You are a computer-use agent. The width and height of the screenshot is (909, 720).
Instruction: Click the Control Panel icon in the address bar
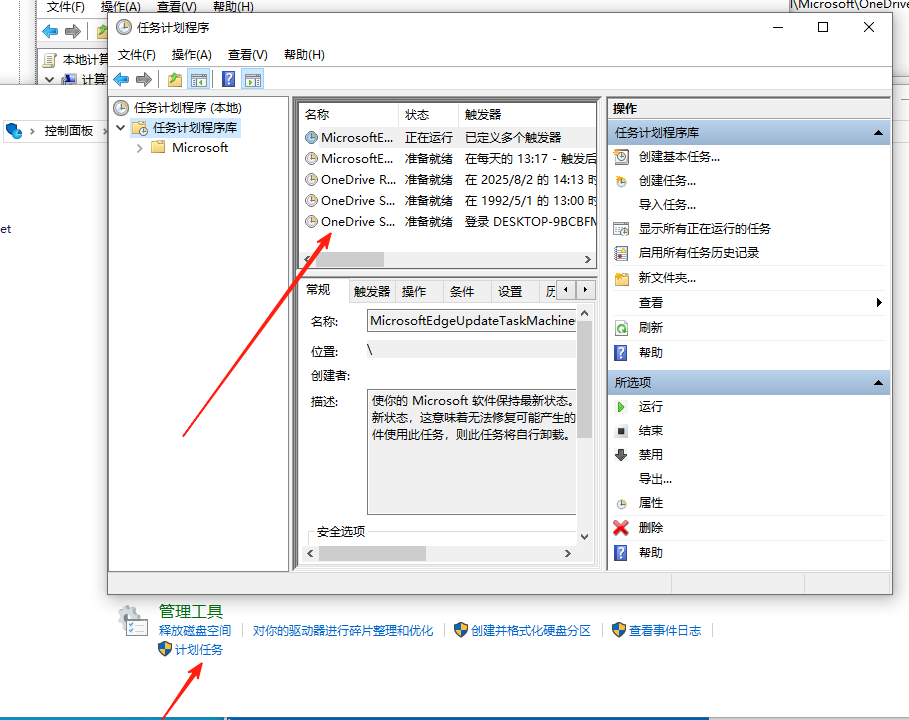coord(14,130)
